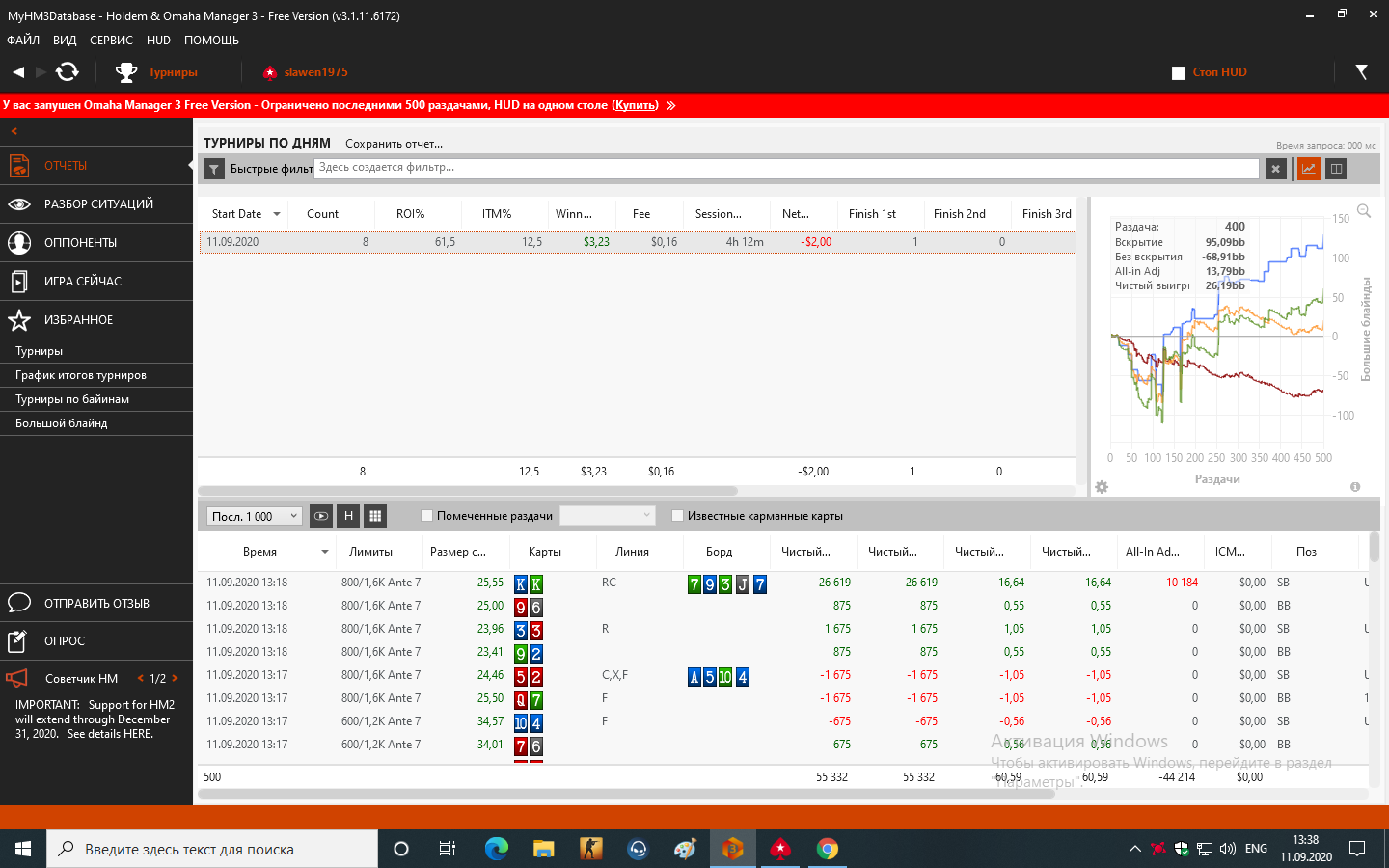1389x868 pixels.
Task: Open HUD menu
Action: 158,41
